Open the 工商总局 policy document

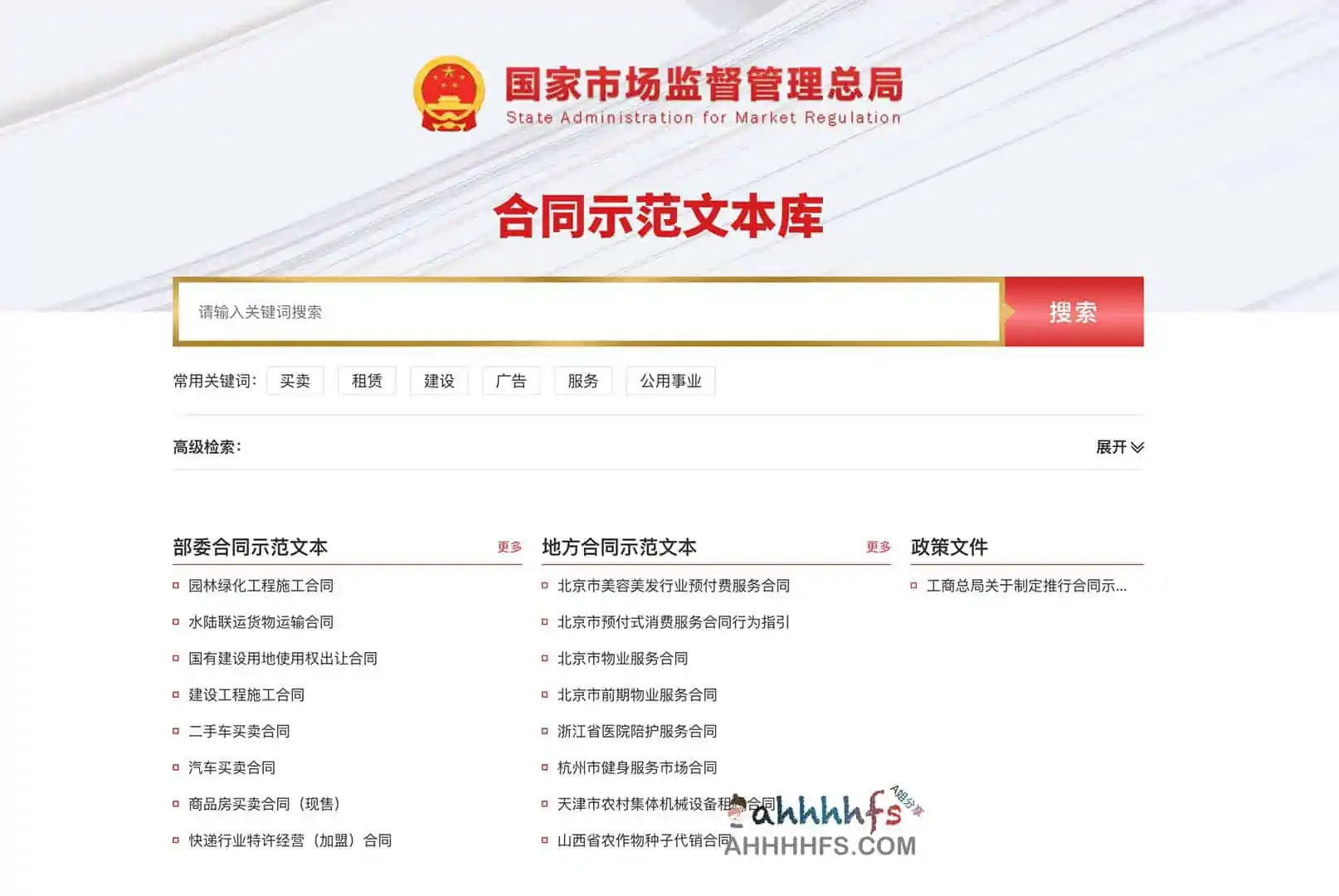[x=1026, y=585]
